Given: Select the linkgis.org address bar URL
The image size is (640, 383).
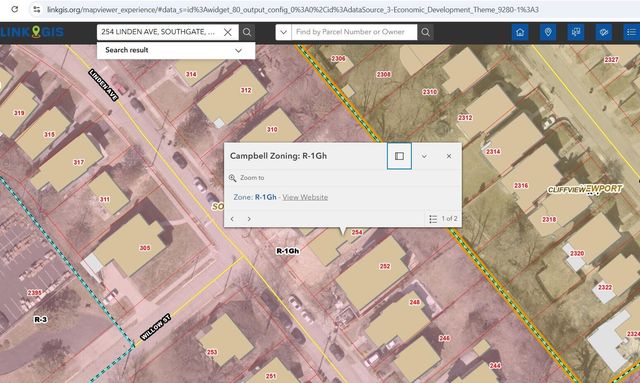Looking at the screenshot, I should [293, 9].
